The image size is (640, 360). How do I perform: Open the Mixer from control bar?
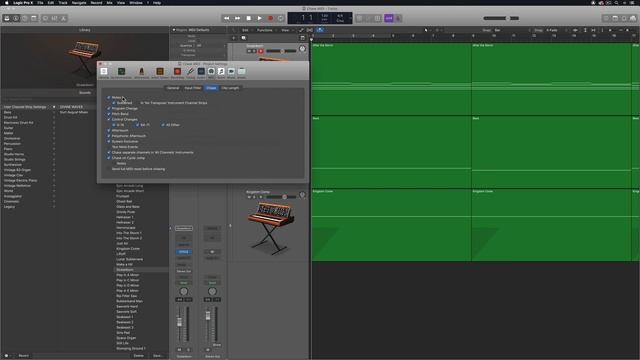tap(54, 18)
